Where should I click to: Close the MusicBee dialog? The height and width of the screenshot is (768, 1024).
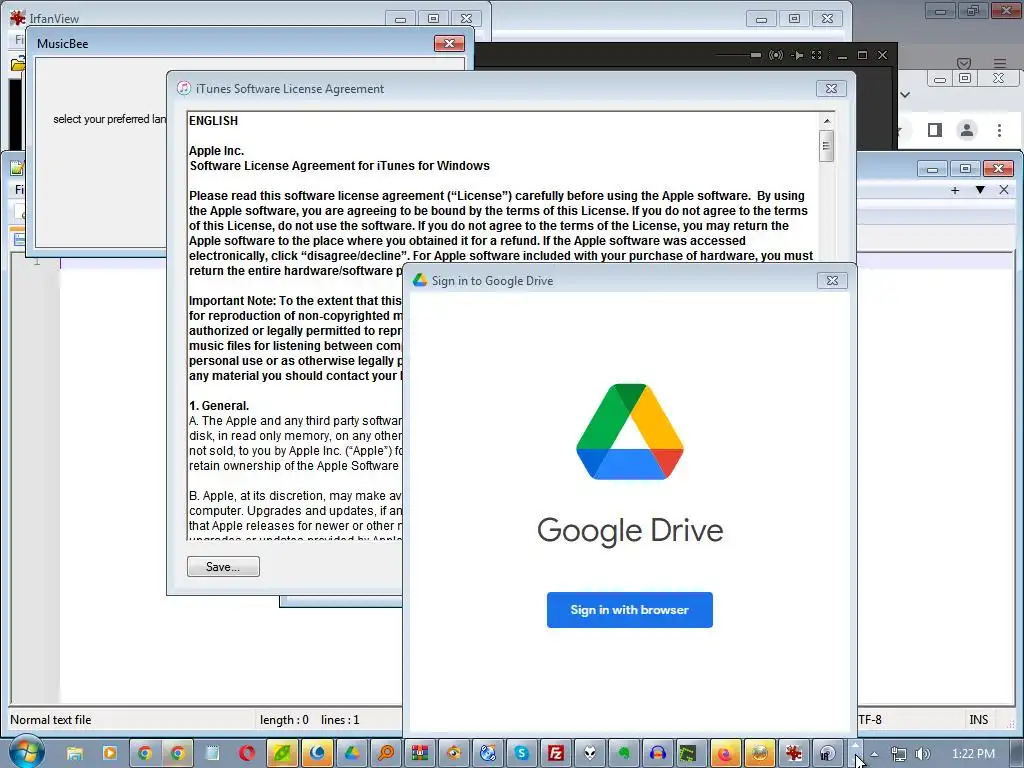coord(449,44)
